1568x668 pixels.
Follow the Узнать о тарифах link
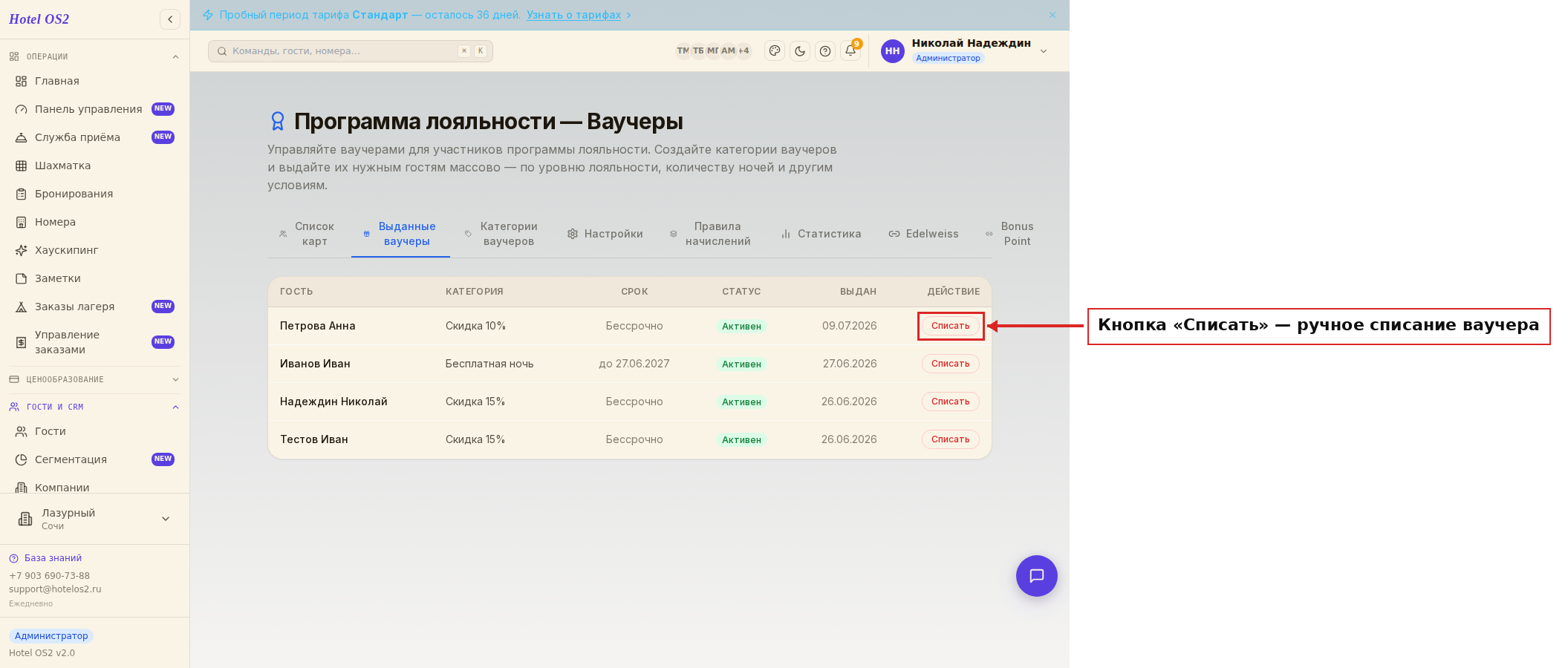573,15
